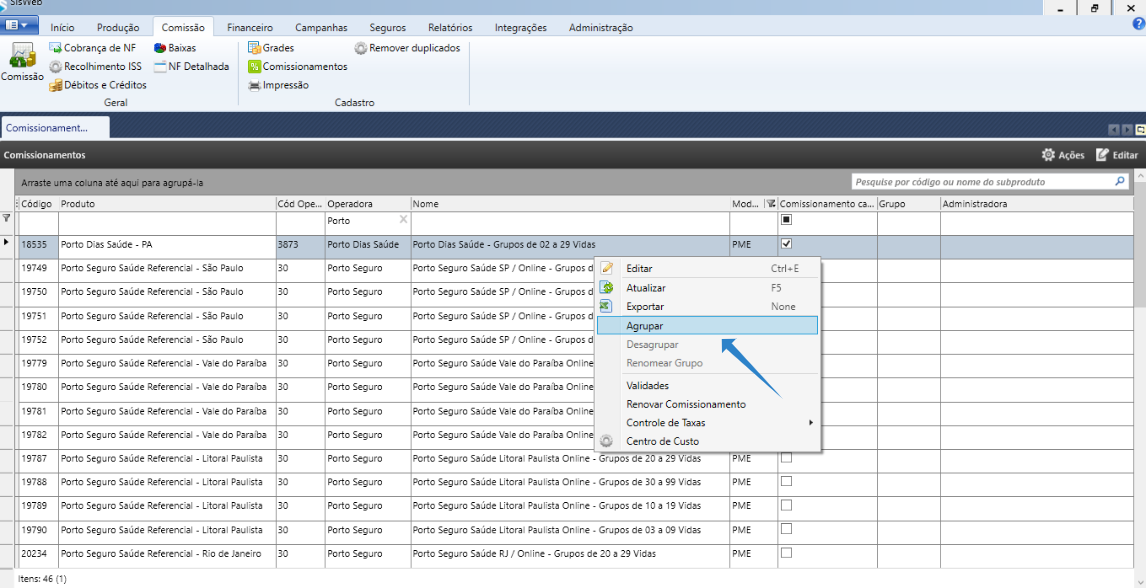Open the blue help icon
1146x588 pixels.
coord(1138,23)
